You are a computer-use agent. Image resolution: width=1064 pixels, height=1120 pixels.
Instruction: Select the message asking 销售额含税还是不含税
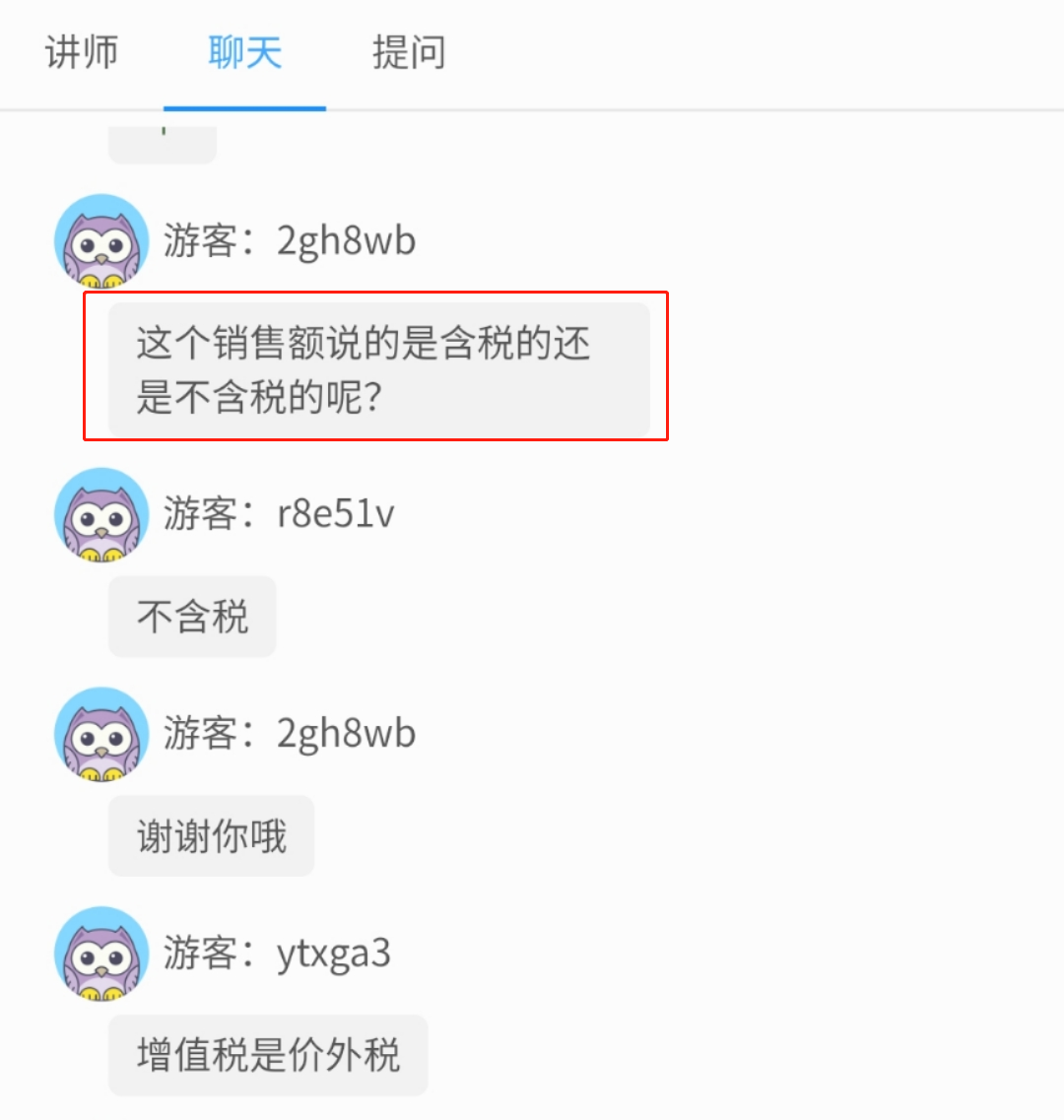coord(378,370)
